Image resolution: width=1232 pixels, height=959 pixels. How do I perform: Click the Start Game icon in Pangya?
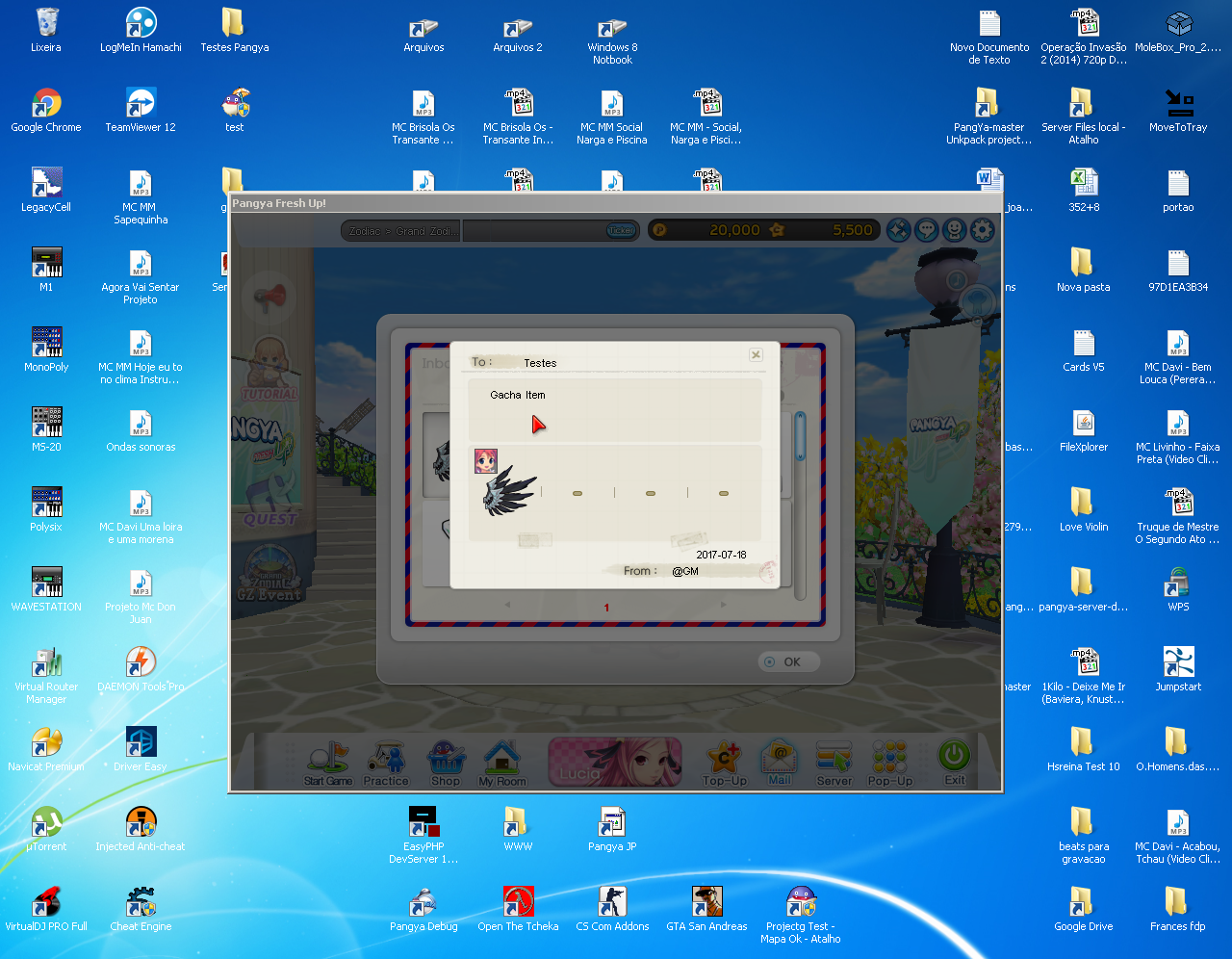tap(328, 764)
